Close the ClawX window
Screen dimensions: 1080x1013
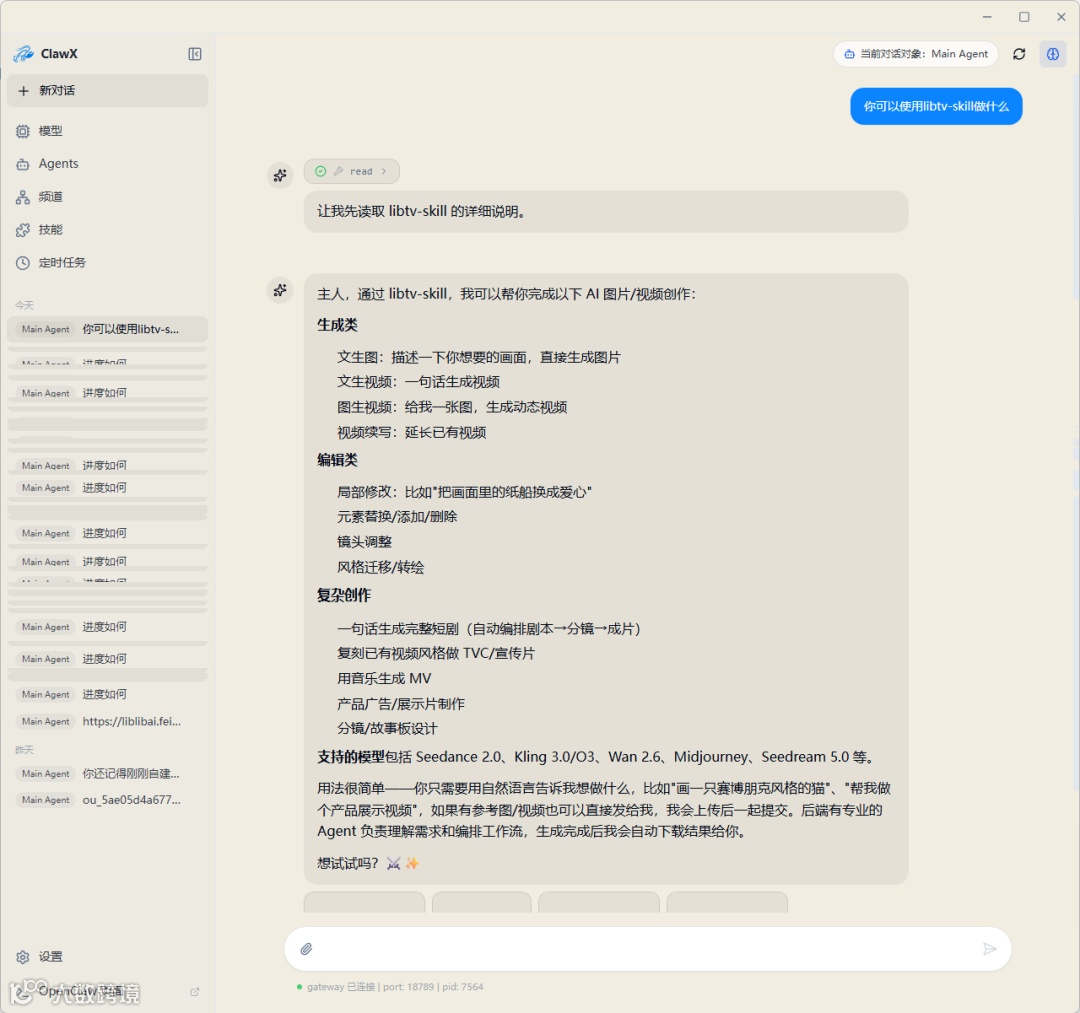click(x=1061, y=17)
